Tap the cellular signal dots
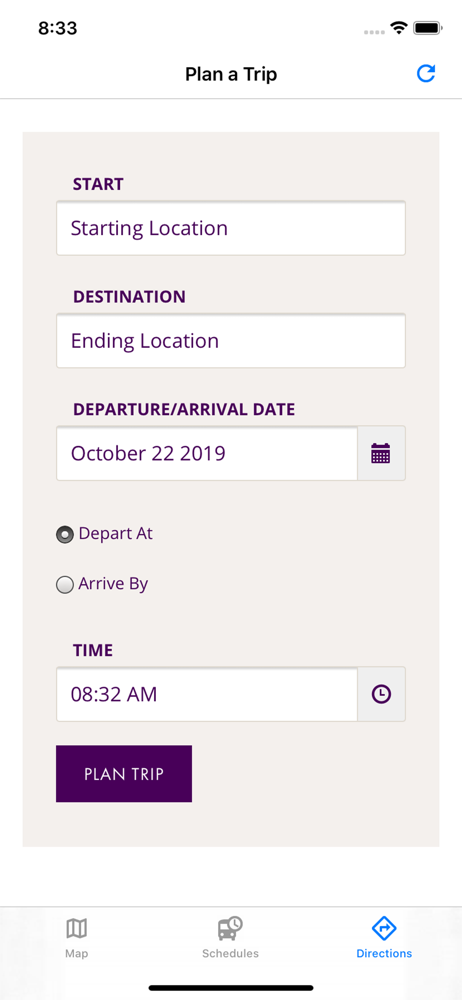The width and height of the screenshot is (462, 1000). click(x=375, y=31)
